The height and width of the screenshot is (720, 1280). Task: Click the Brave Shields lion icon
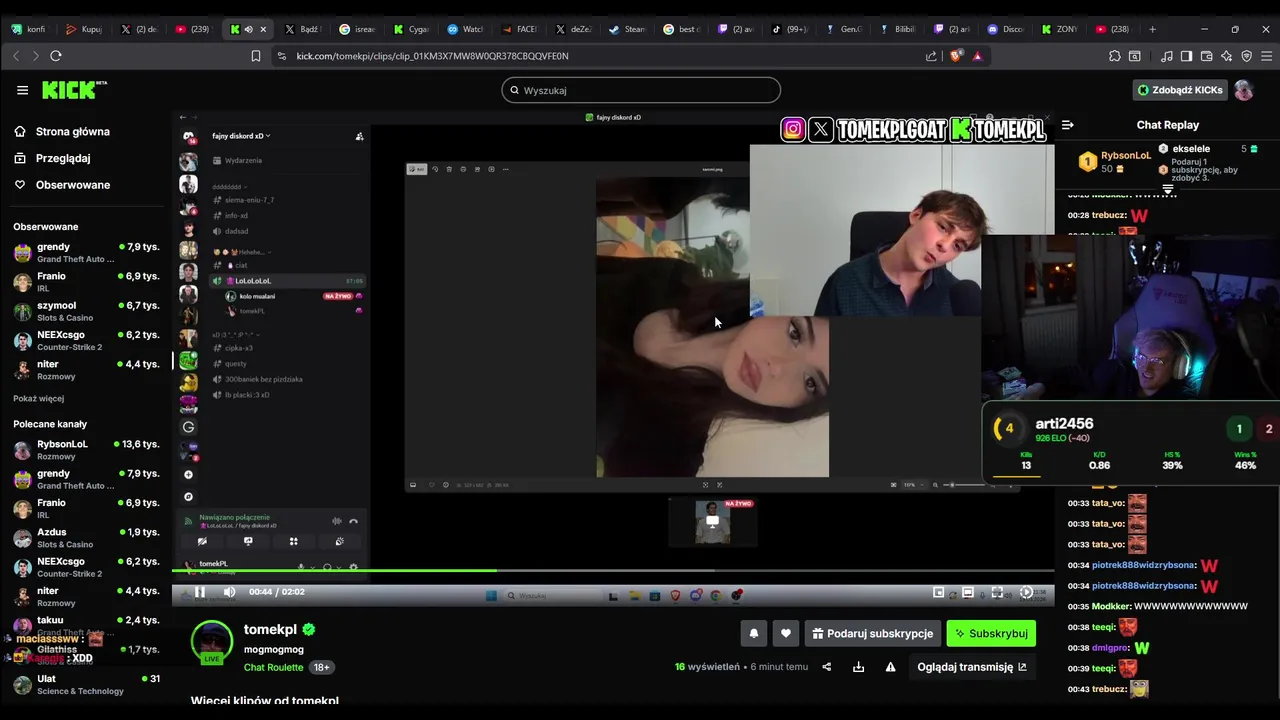point(955,56)
